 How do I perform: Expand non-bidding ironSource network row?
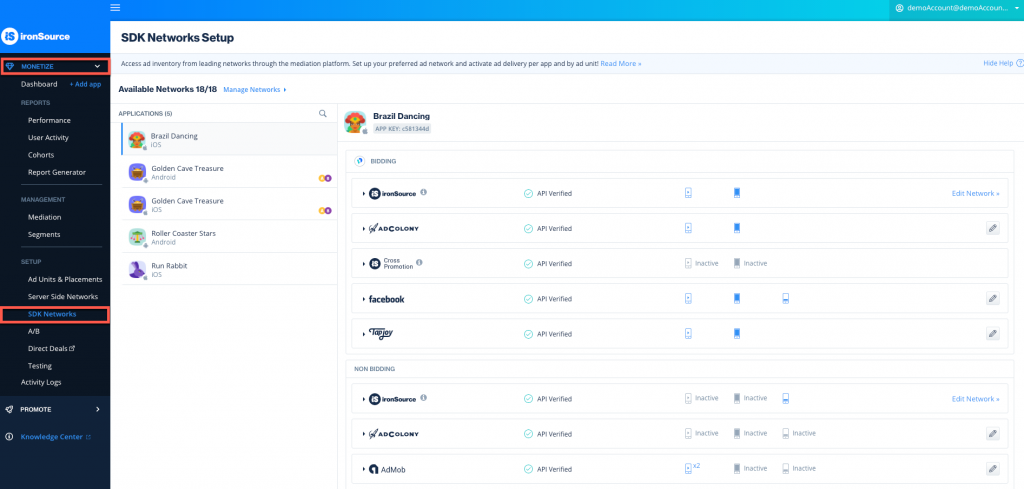click(x=363, y=399)
